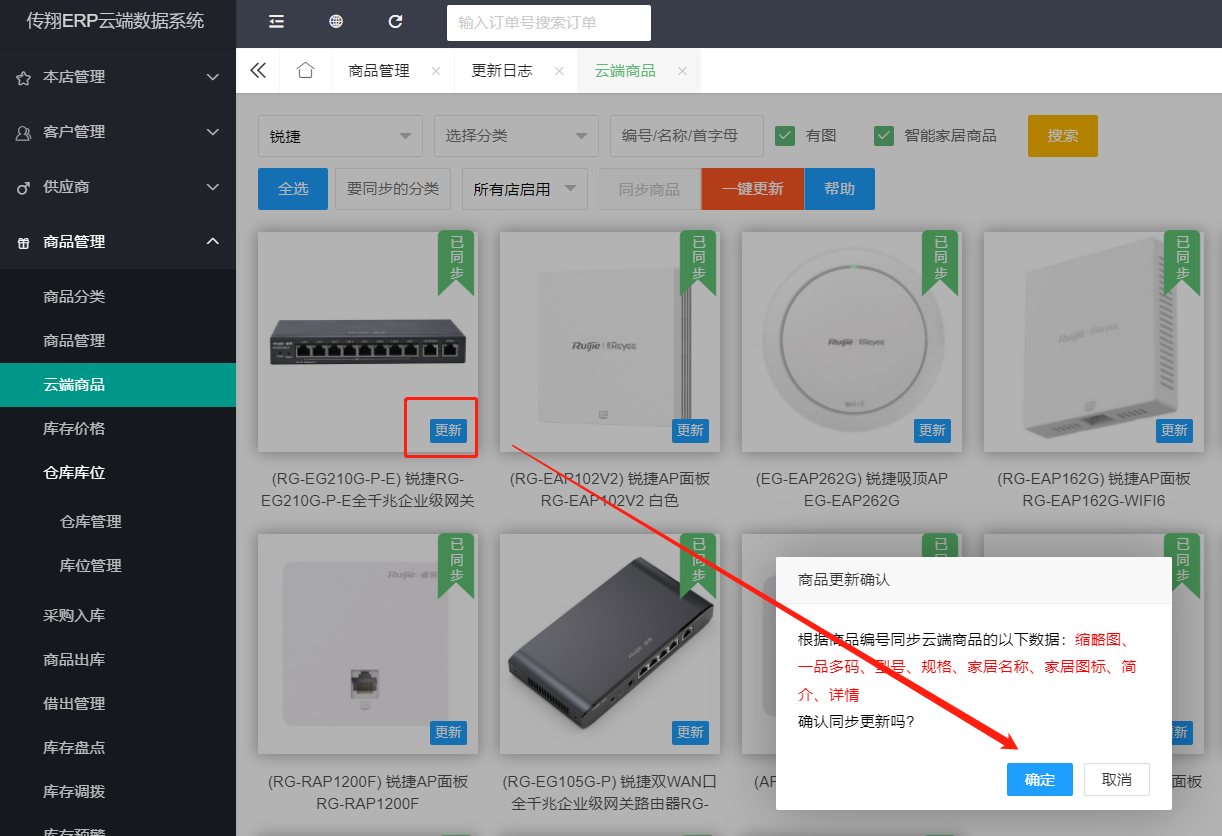Switch to the 更新日志 tab
Screen dimensions: 1222x836
(502, 71)
